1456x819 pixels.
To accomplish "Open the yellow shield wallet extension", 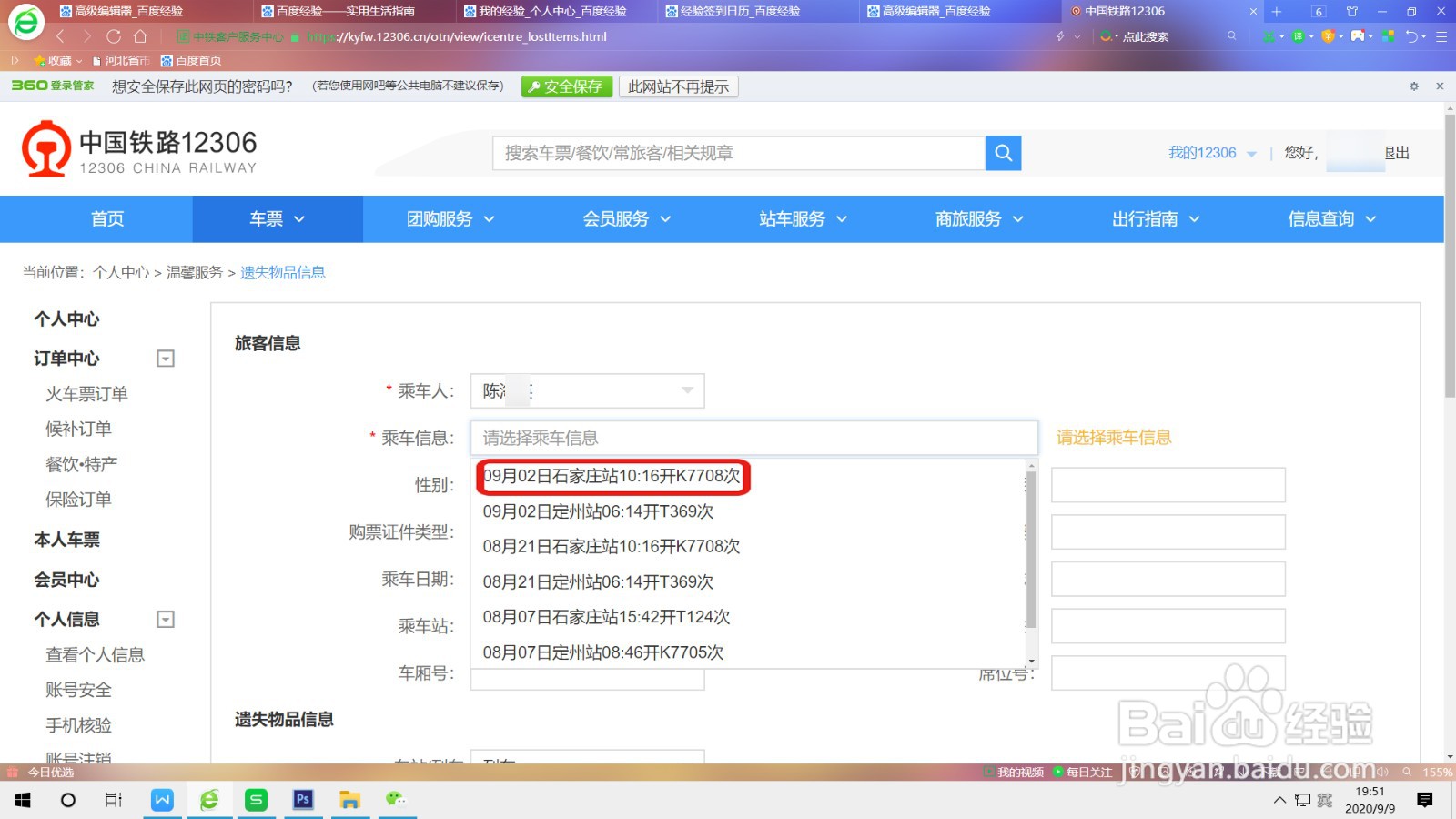I will click(1328, 36).
